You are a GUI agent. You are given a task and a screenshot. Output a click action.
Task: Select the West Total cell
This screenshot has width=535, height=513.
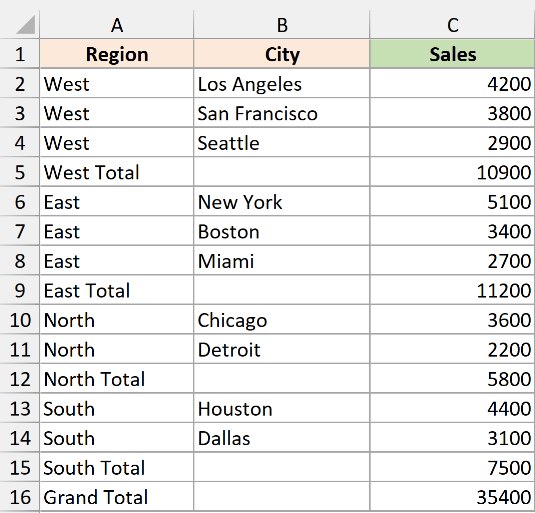(x=117, y=172)
